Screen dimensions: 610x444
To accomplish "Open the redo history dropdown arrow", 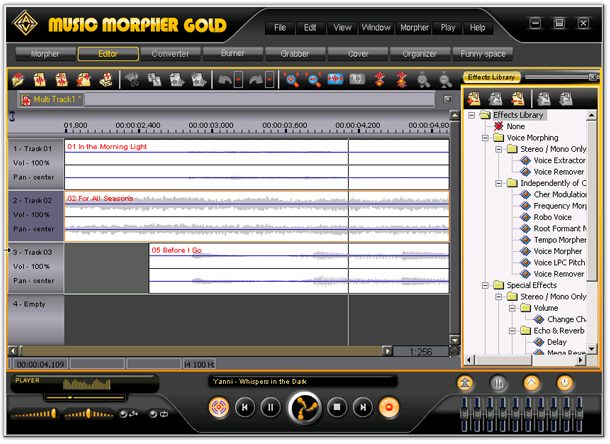I will 269,80.
